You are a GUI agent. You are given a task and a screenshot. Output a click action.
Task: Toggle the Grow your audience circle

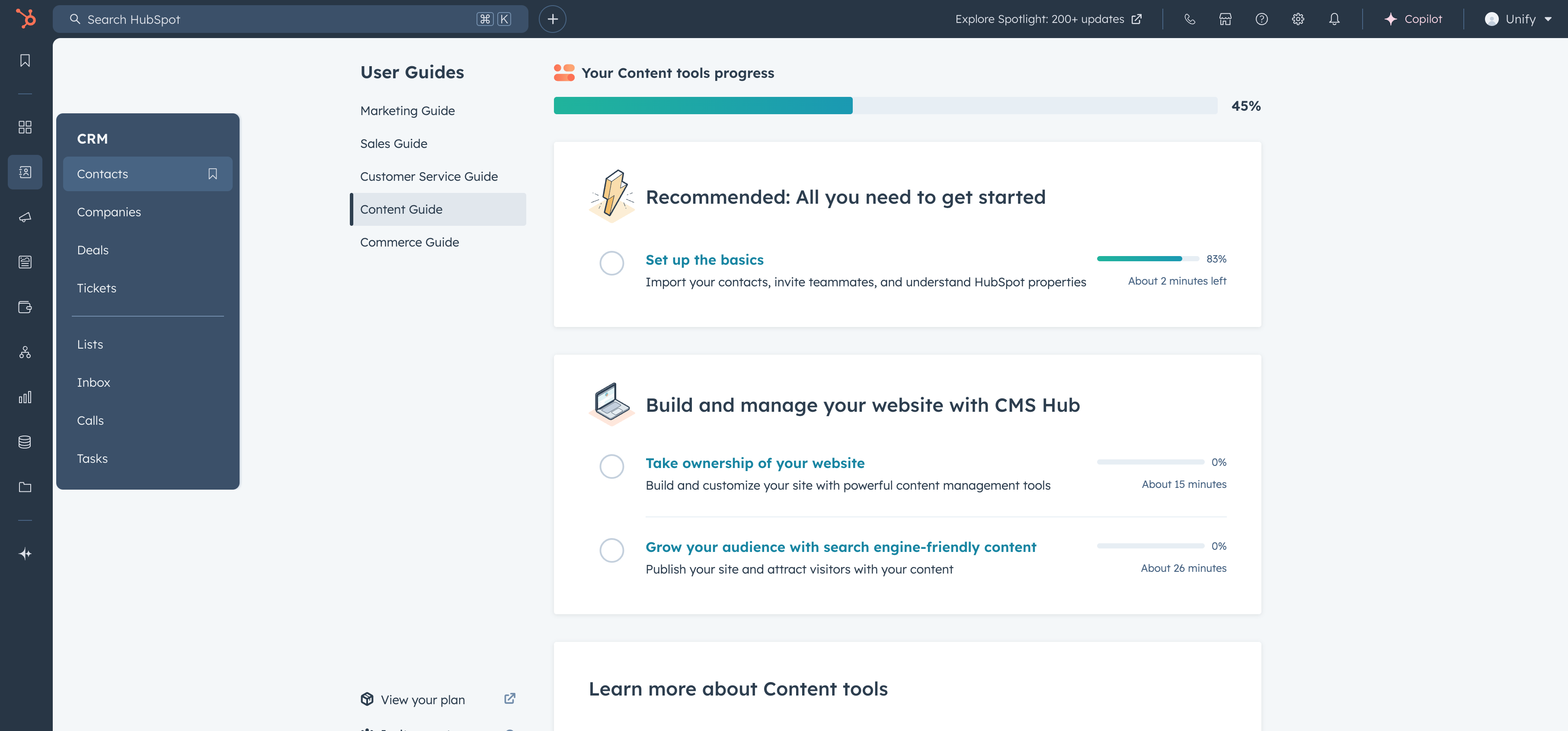tap(611, 550)
